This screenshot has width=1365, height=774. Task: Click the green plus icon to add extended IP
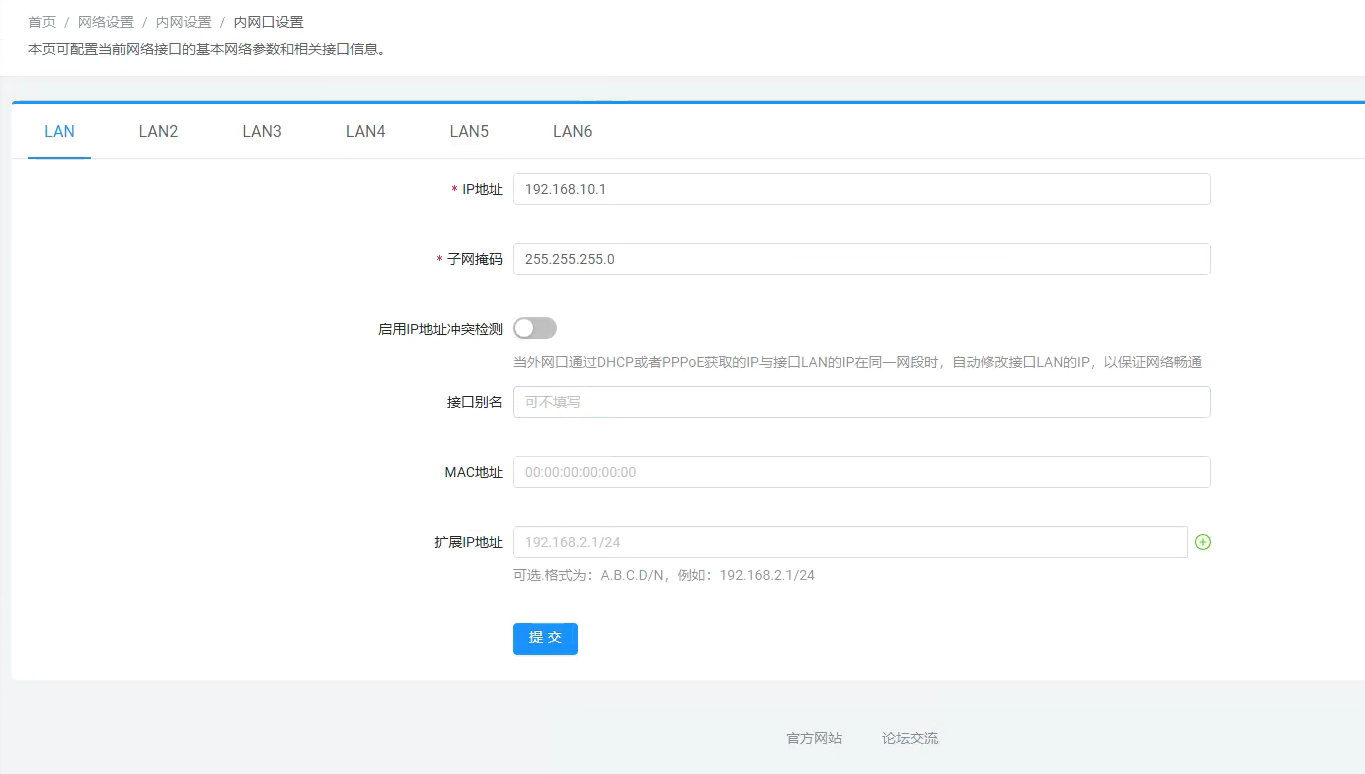pos(1202,541)
